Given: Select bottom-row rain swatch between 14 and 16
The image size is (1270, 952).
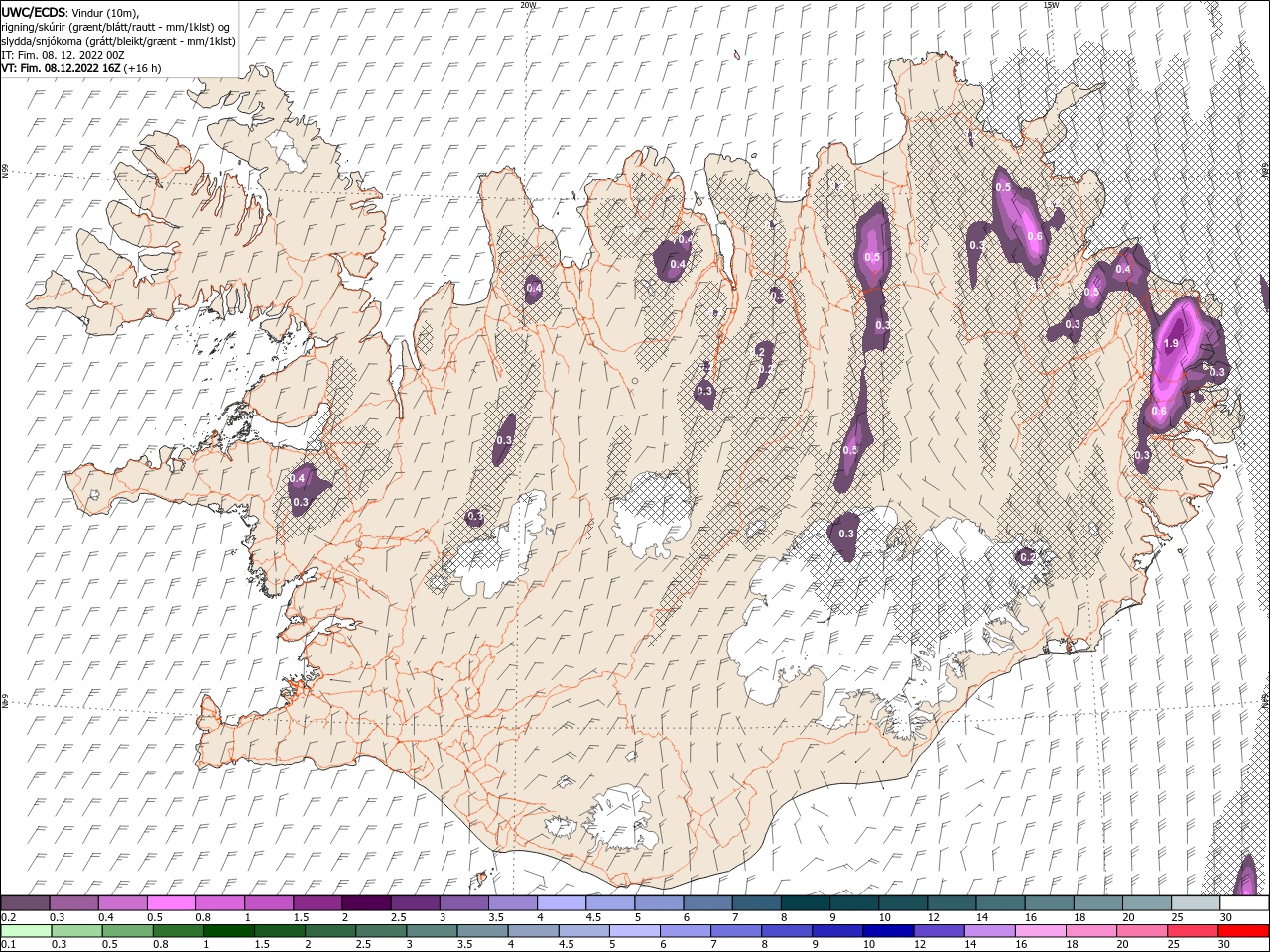Looking at the screenshot, I should click(991, 932).
